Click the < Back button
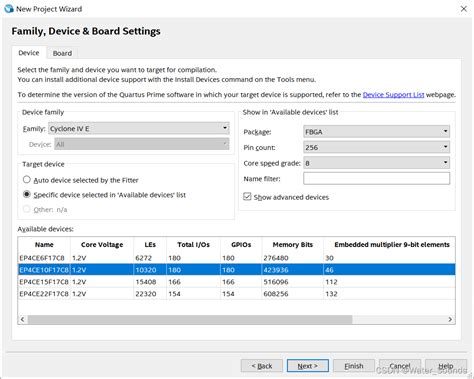The image size is (474, 379). click(x=262, y=366)
